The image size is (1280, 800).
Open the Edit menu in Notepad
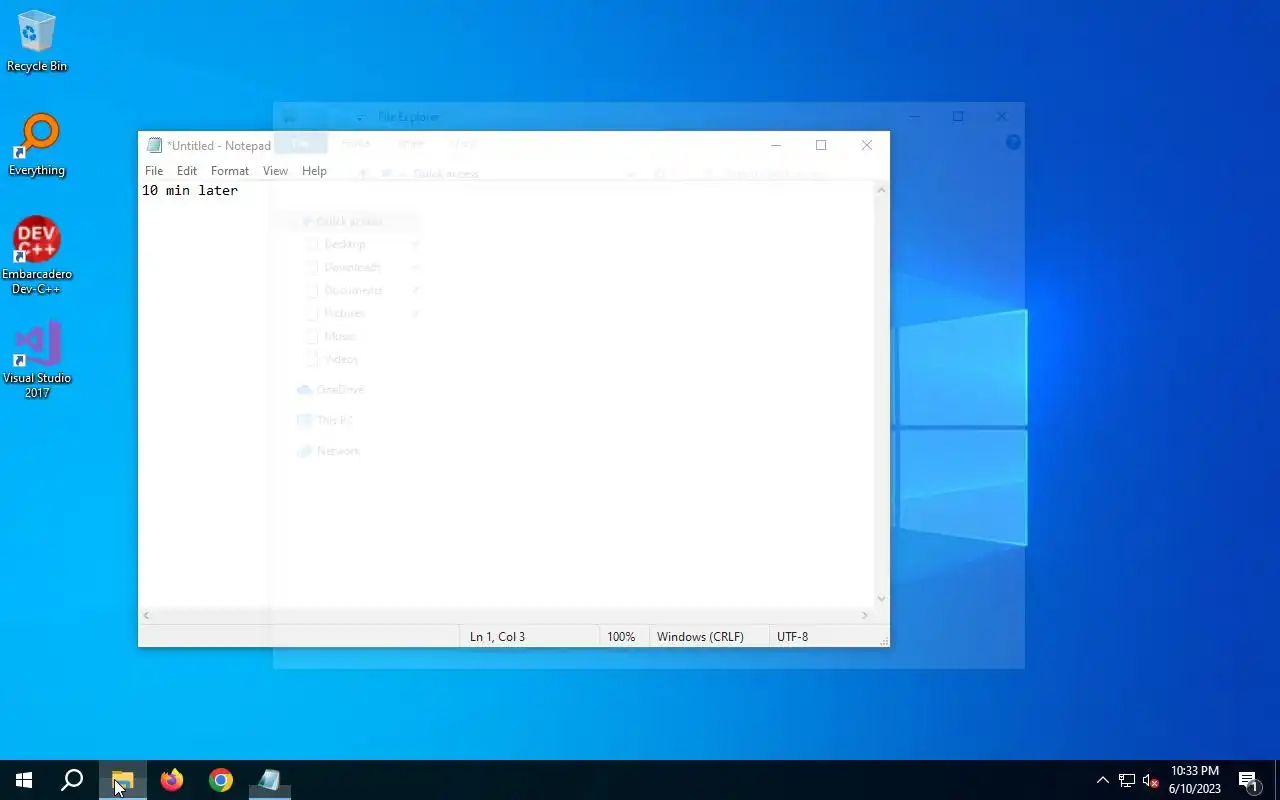pos(187,171)
